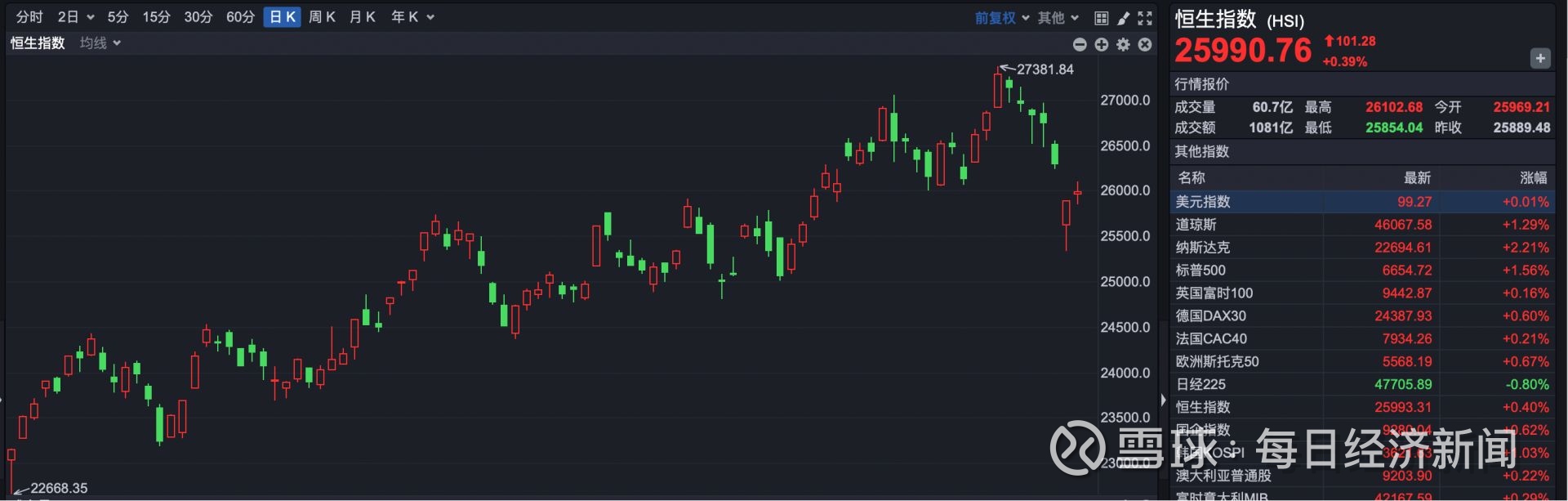The width and height of the screenshot is (1568, 501).
Task: Select the drawing brush tool icon
Action: 1124,17
